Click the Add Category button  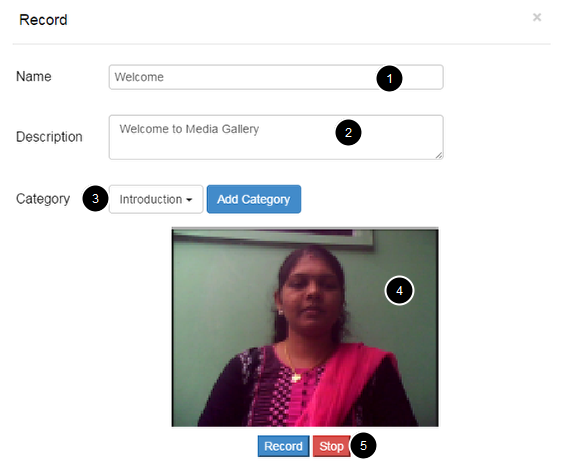(x=254, y=199)
